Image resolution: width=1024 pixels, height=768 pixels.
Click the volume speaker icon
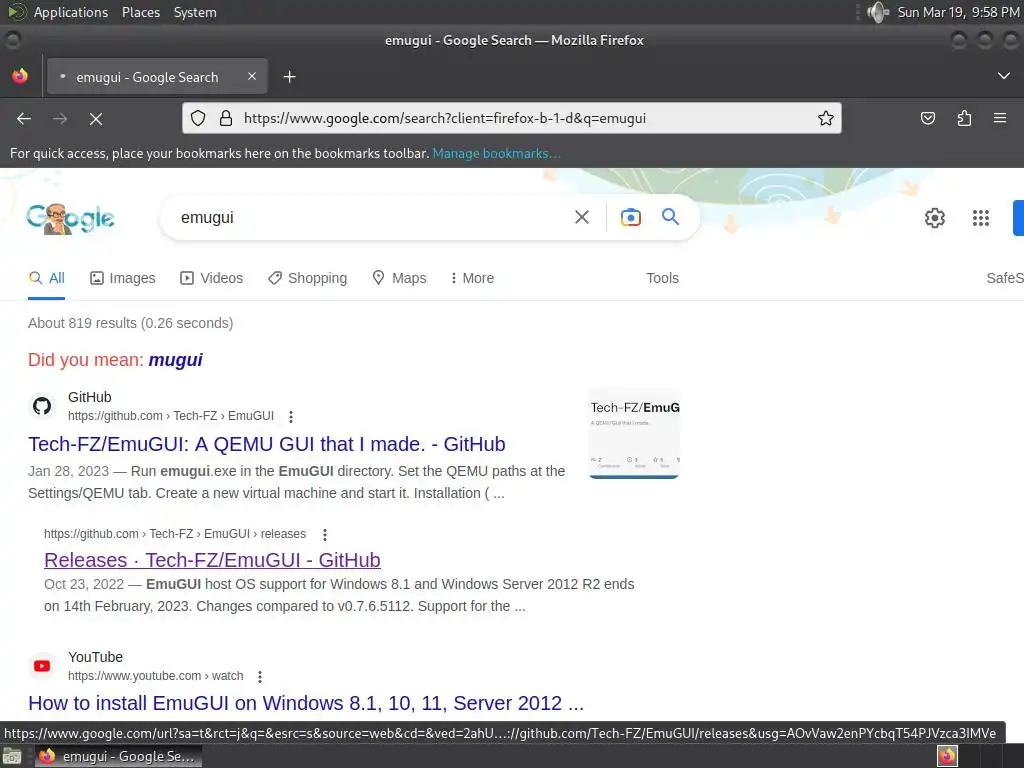coord(878,12)
